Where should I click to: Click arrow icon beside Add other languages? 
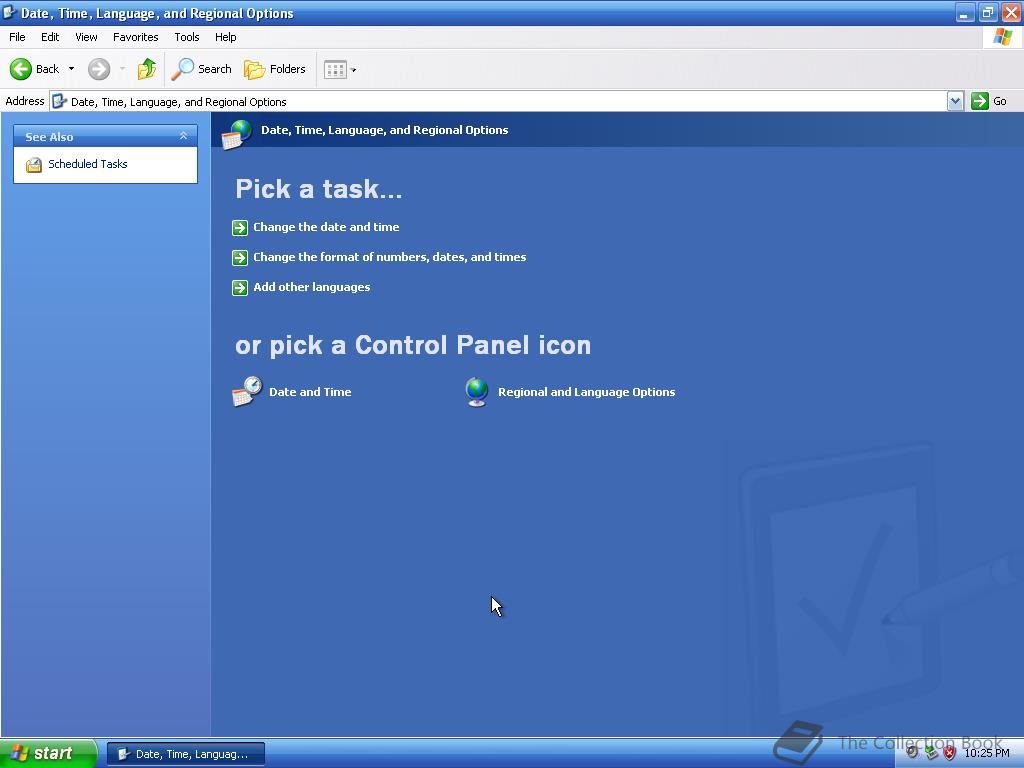coord(240,287)
